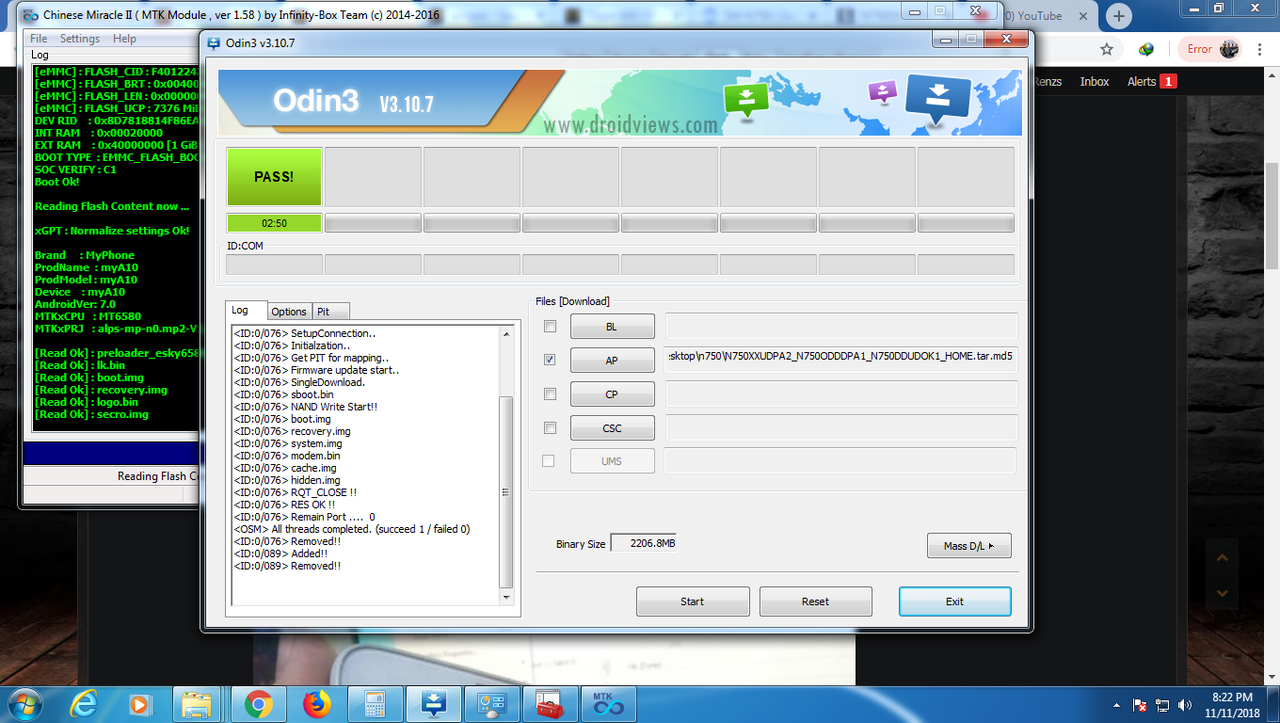Click the AP file button
The width and height of the screenshot is (1280, 723).
pos(612,361)
